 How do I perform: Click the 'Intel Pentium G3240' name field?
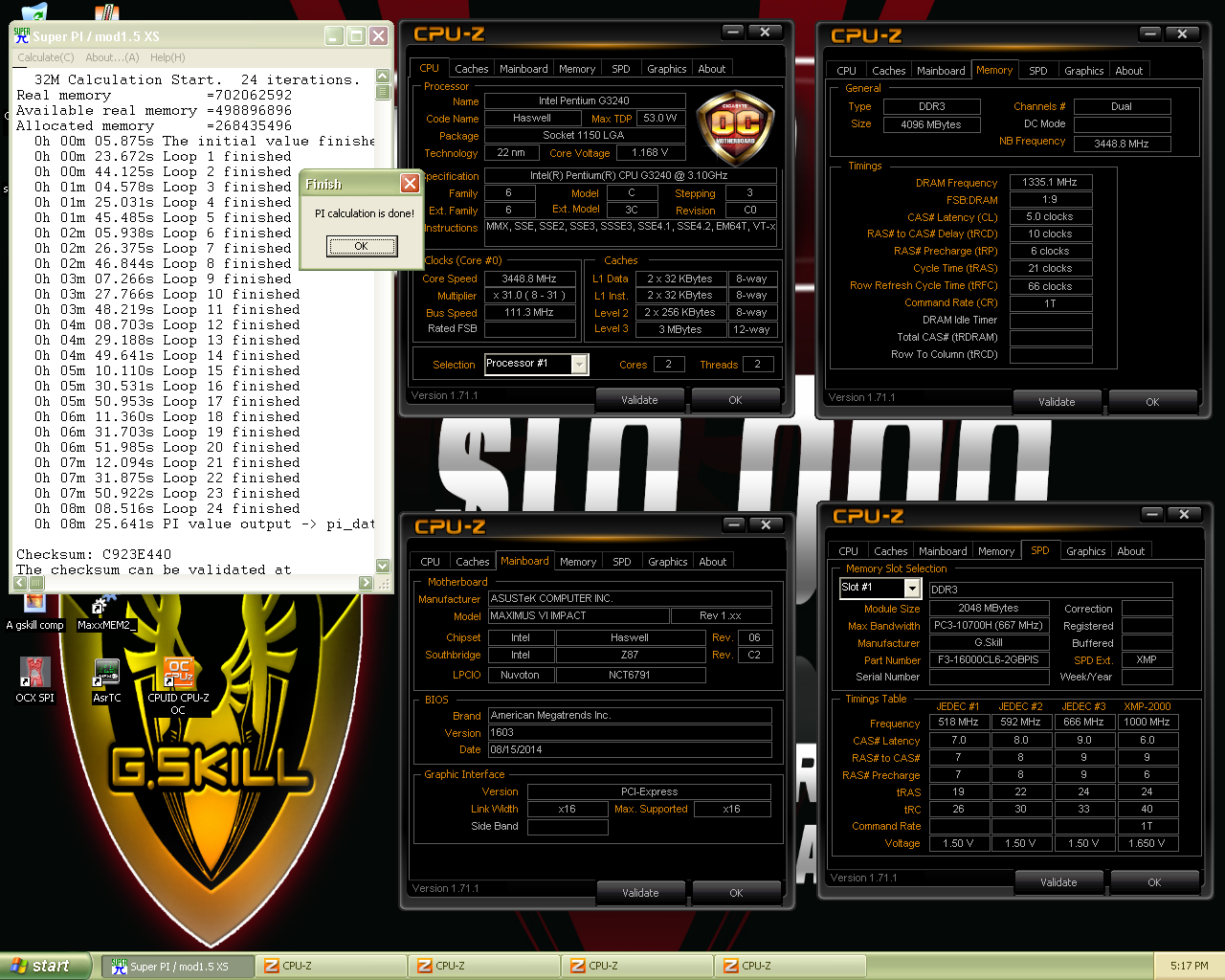point(584,100)
